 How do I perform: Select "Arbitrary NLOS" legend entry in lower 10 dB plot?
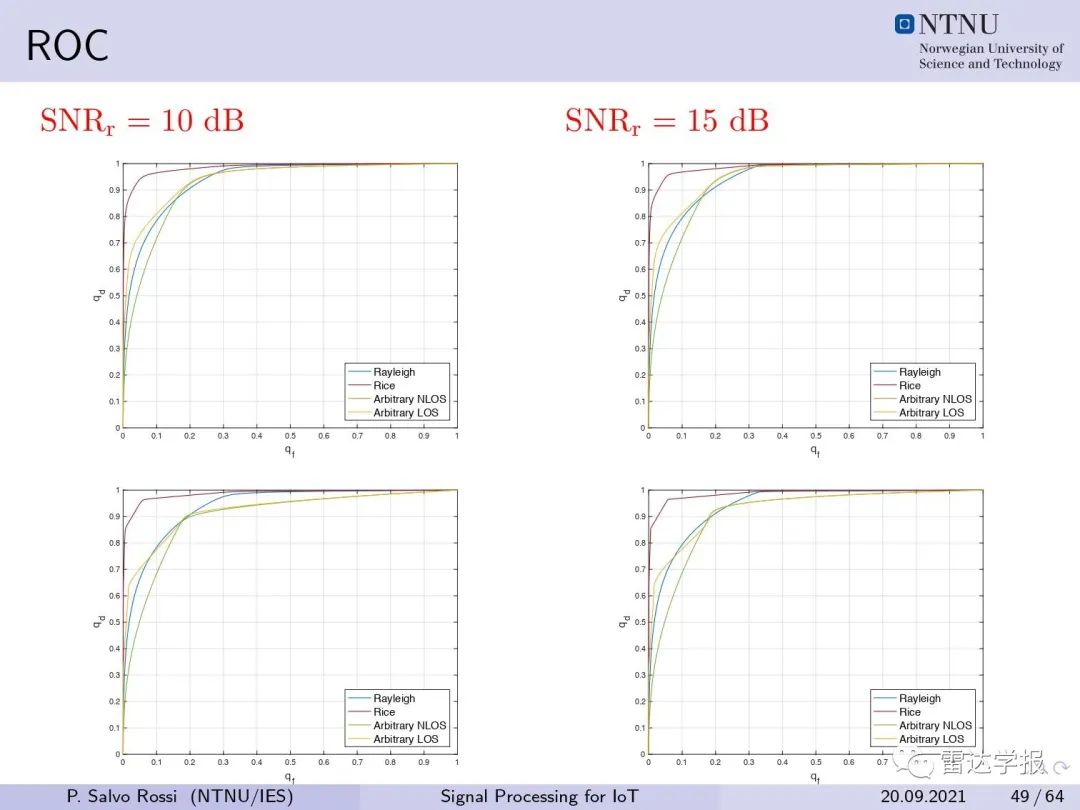(409, 725)
